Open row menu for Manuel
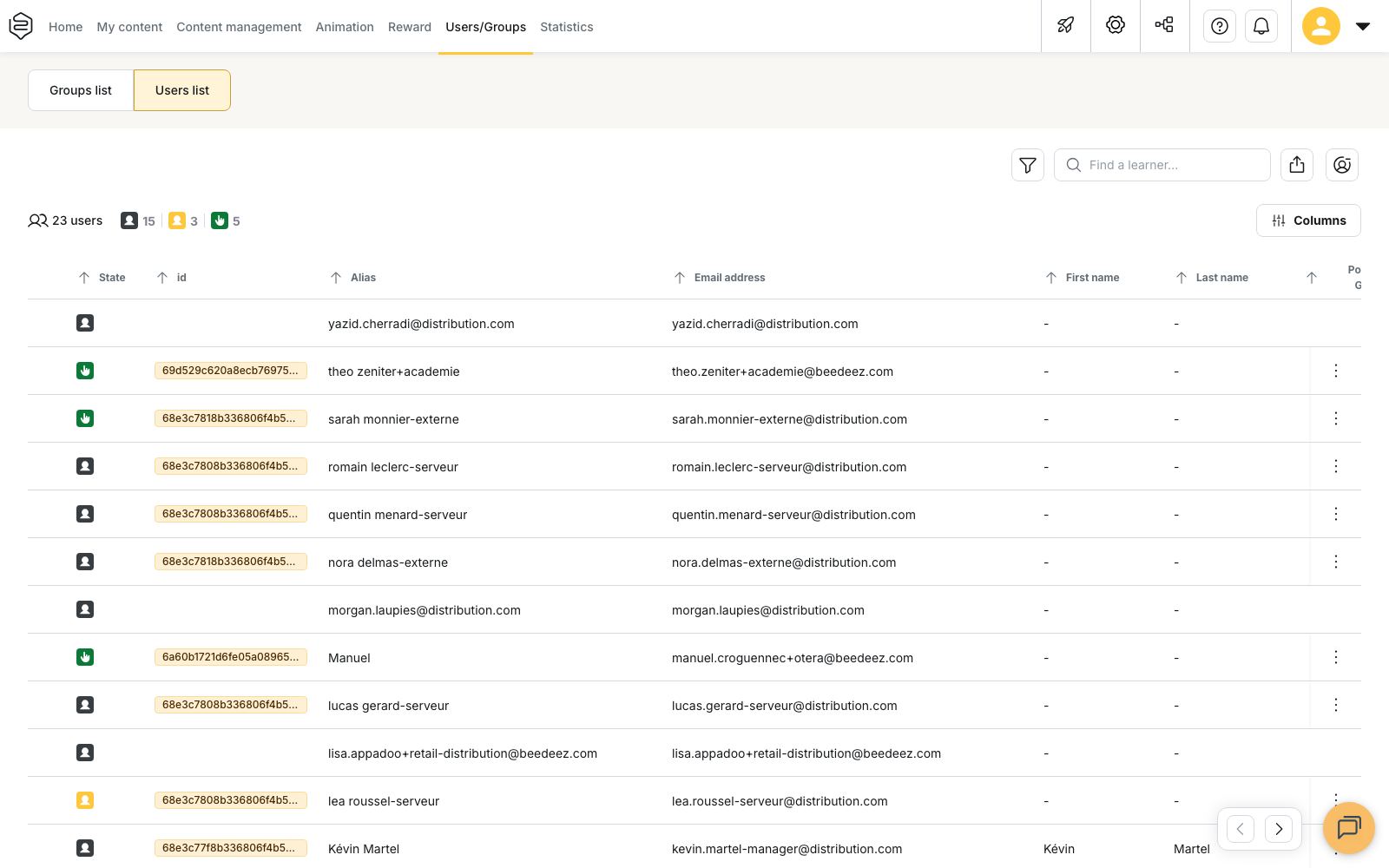Viewport: 1389px width, 868px height. [x=1336, y=657]
